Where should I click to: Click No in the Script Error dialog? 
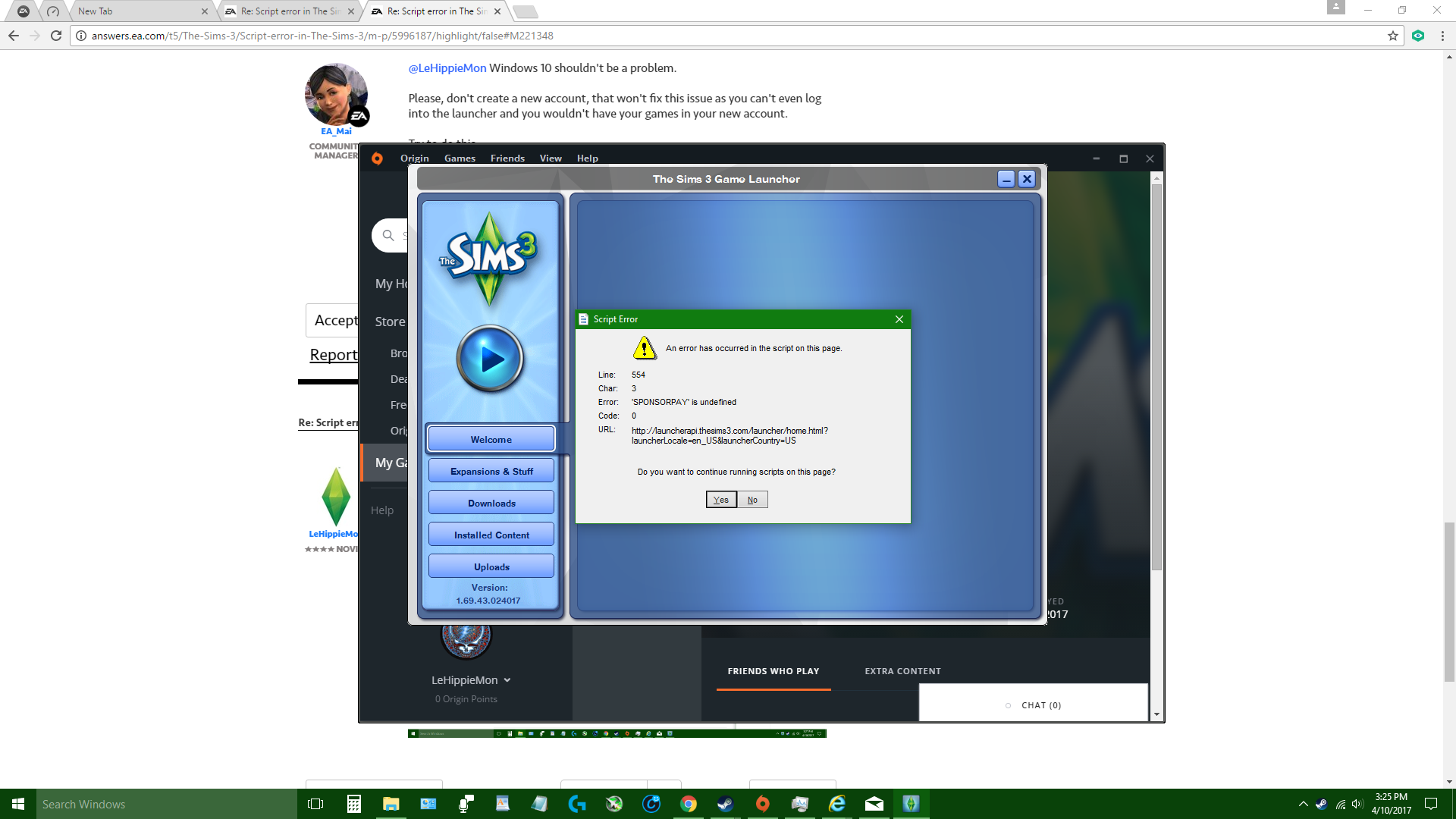(752, 500)
